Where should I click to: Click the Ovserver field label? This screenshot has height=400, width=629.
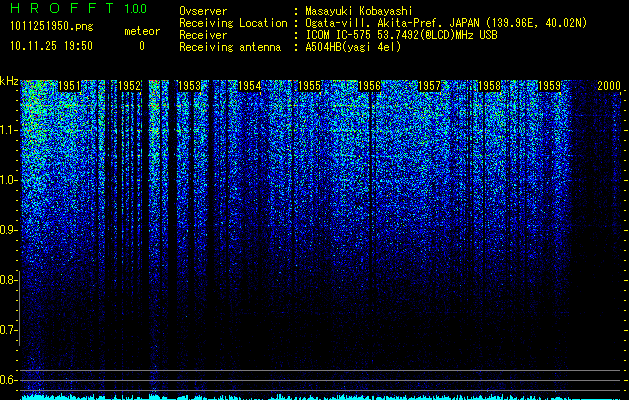(x=203, y=11)
